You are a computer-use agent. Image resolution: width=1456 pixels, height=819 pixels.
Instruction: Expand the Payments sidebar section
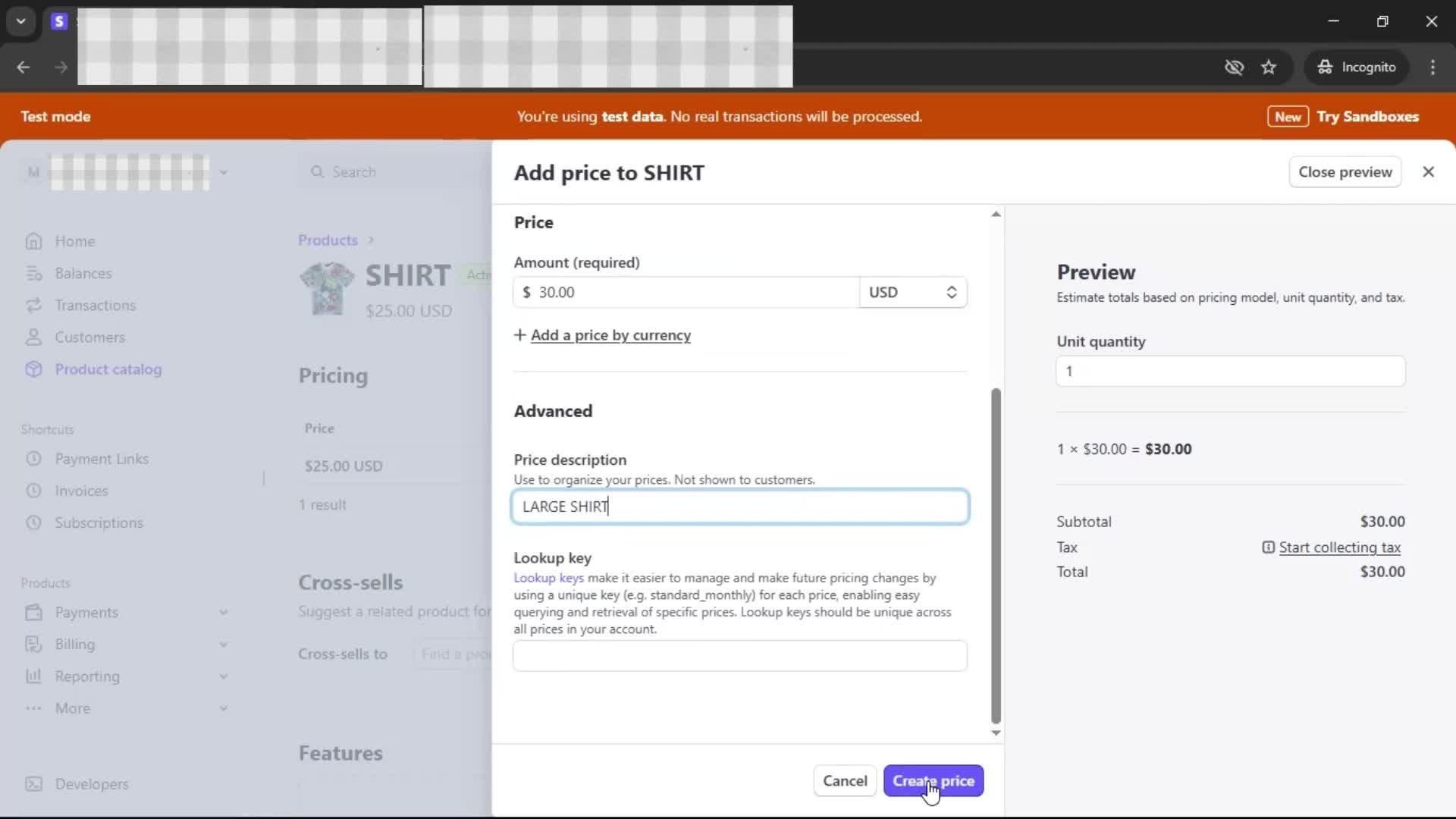coord(223,612)
